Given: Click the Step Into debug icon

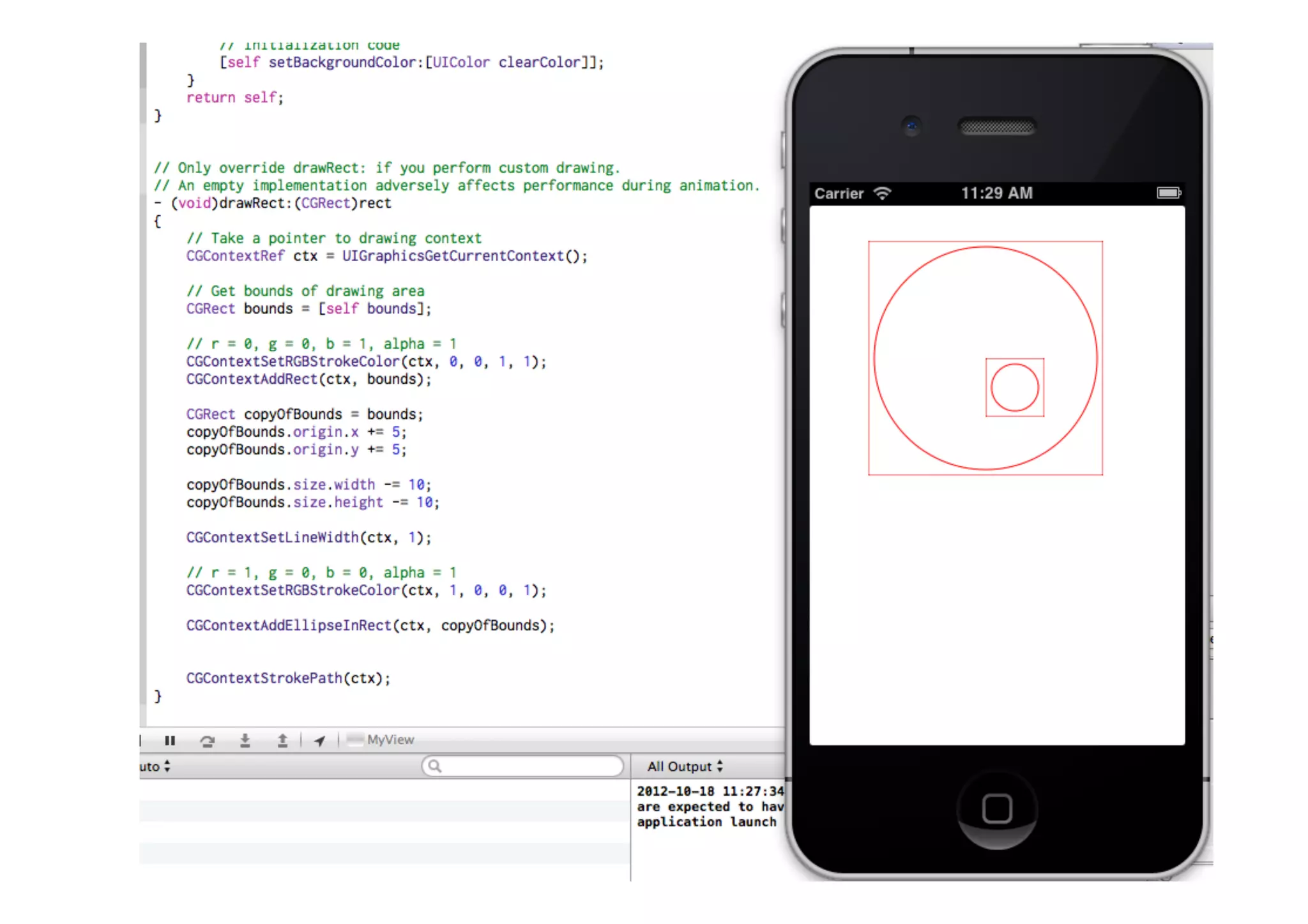Looking at the screenshot, I should [245, 740].
